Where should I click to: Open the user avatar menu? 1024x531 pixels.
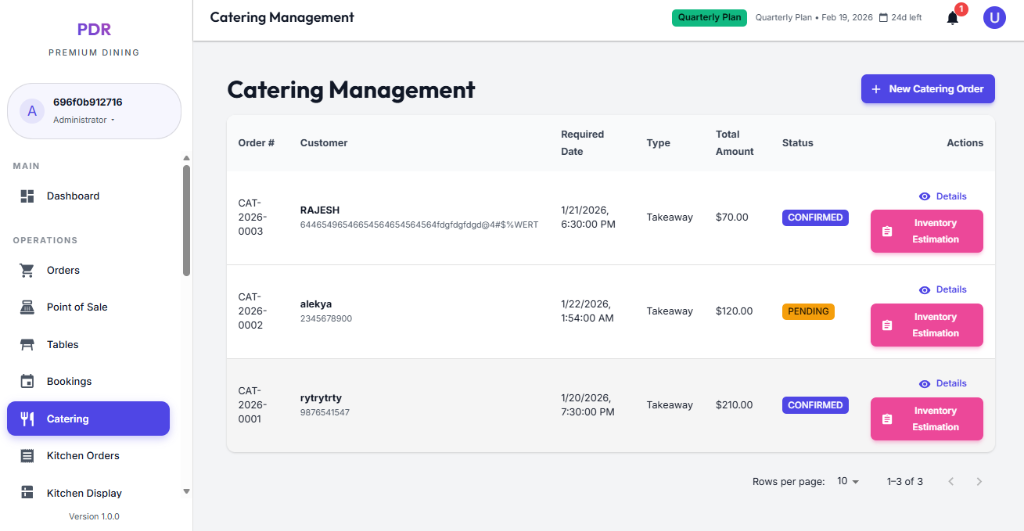[994, 18]
